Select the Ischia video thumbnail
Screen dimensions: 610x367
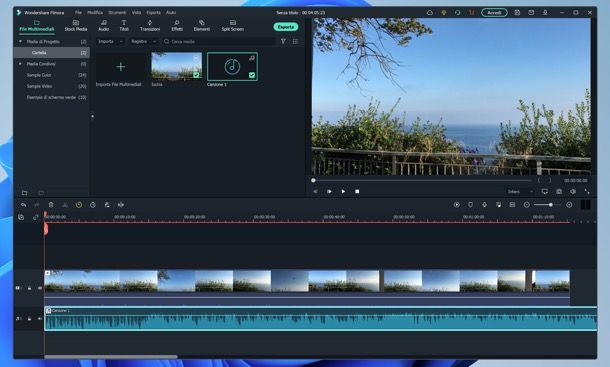pos(177,67)
